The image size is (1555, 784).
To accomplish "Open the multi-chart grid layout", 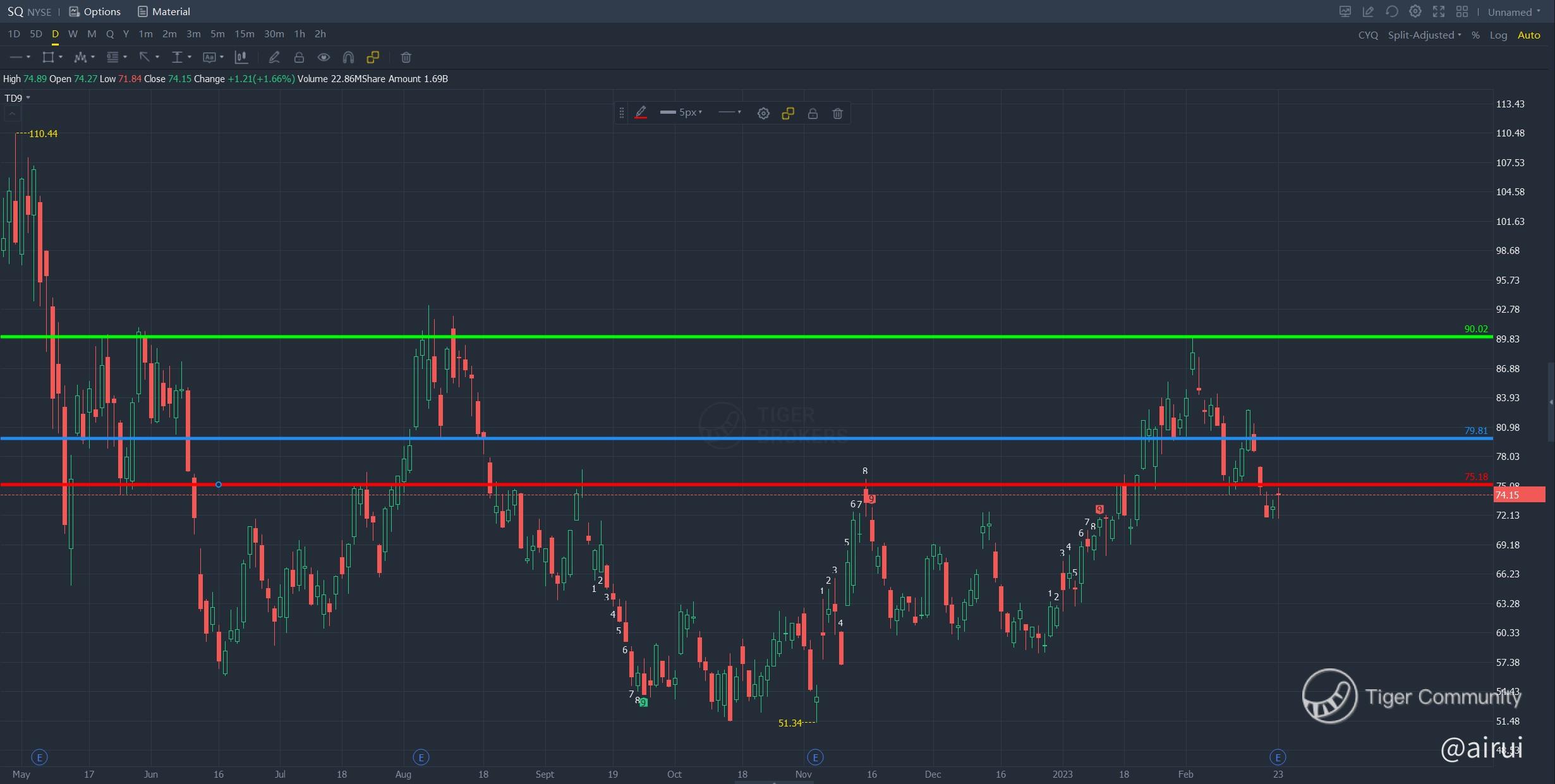I will [x=1462, y=11].
